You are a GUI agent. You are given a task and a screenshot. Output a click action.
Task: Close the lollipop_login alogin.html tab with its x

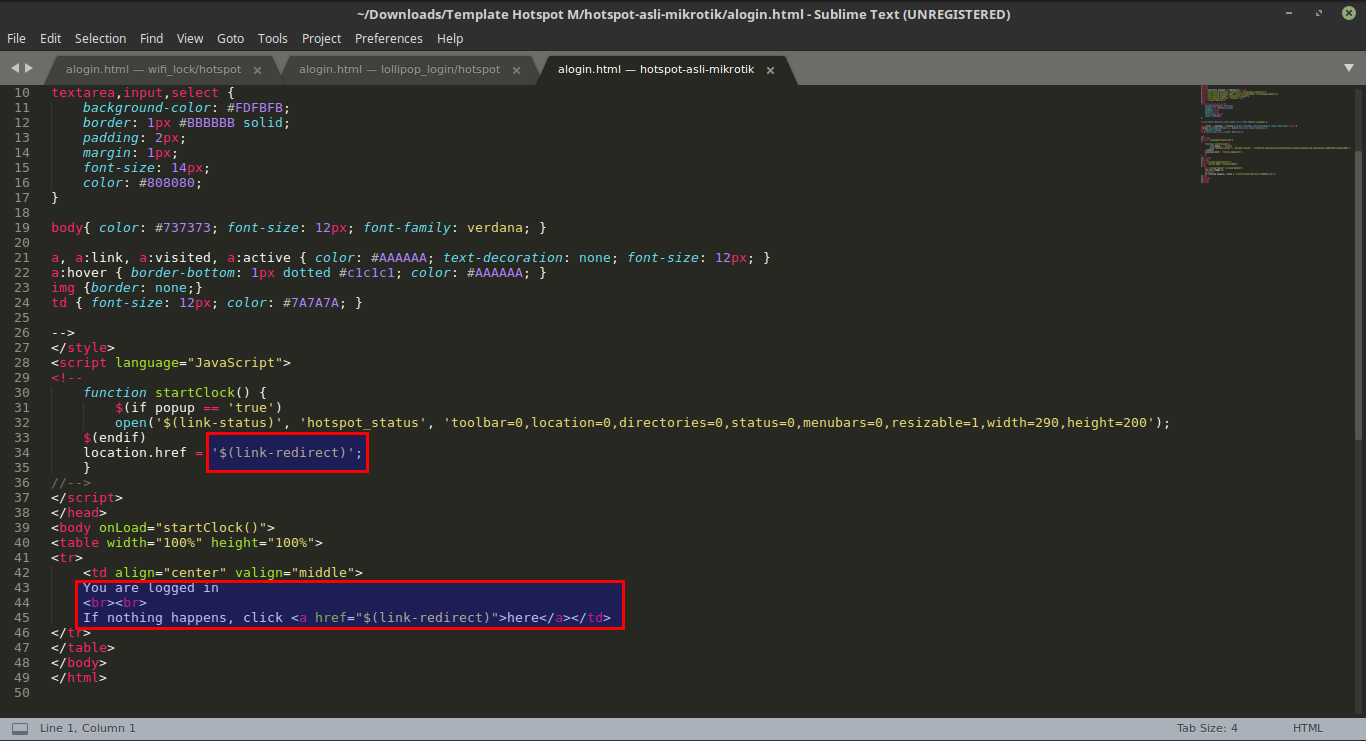[x=516, y=70]
